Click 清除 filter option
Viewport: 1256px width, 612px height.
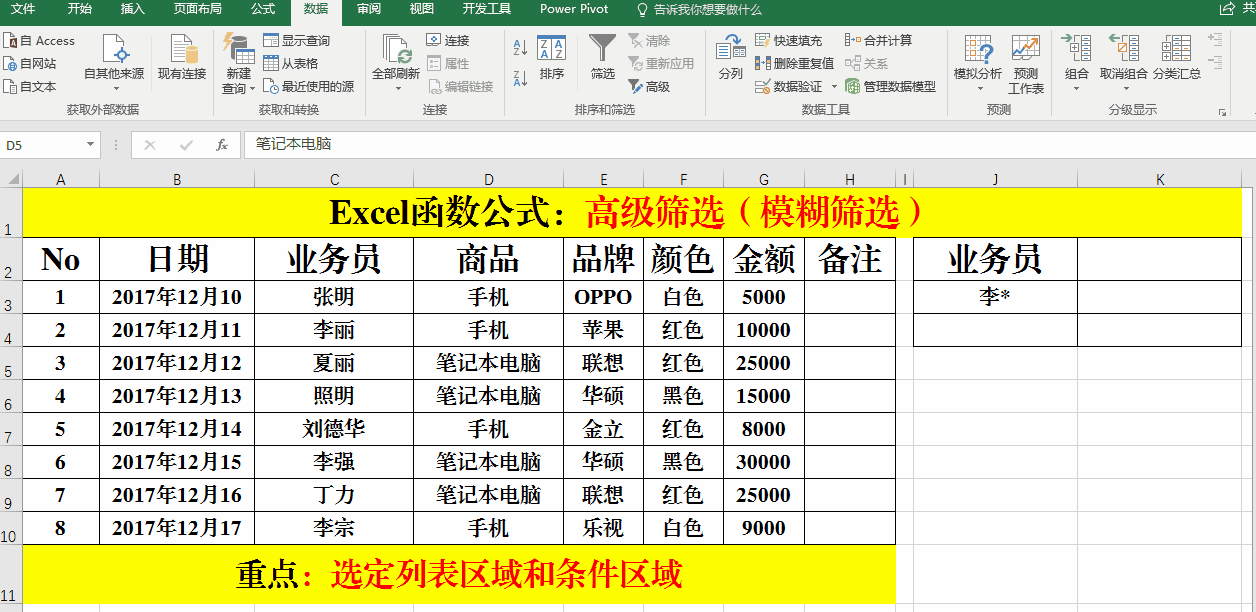click(x=650, y=41)
